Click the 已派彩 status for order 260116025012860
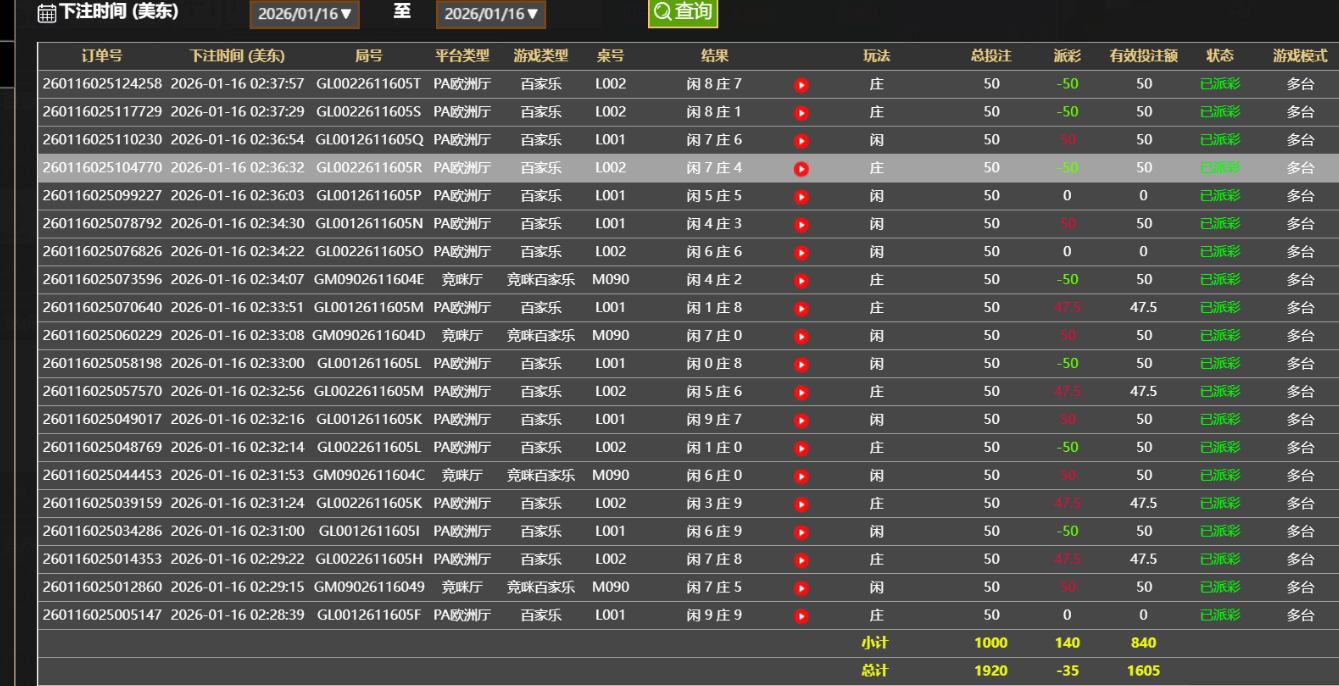 click(x=1219, y=588)
